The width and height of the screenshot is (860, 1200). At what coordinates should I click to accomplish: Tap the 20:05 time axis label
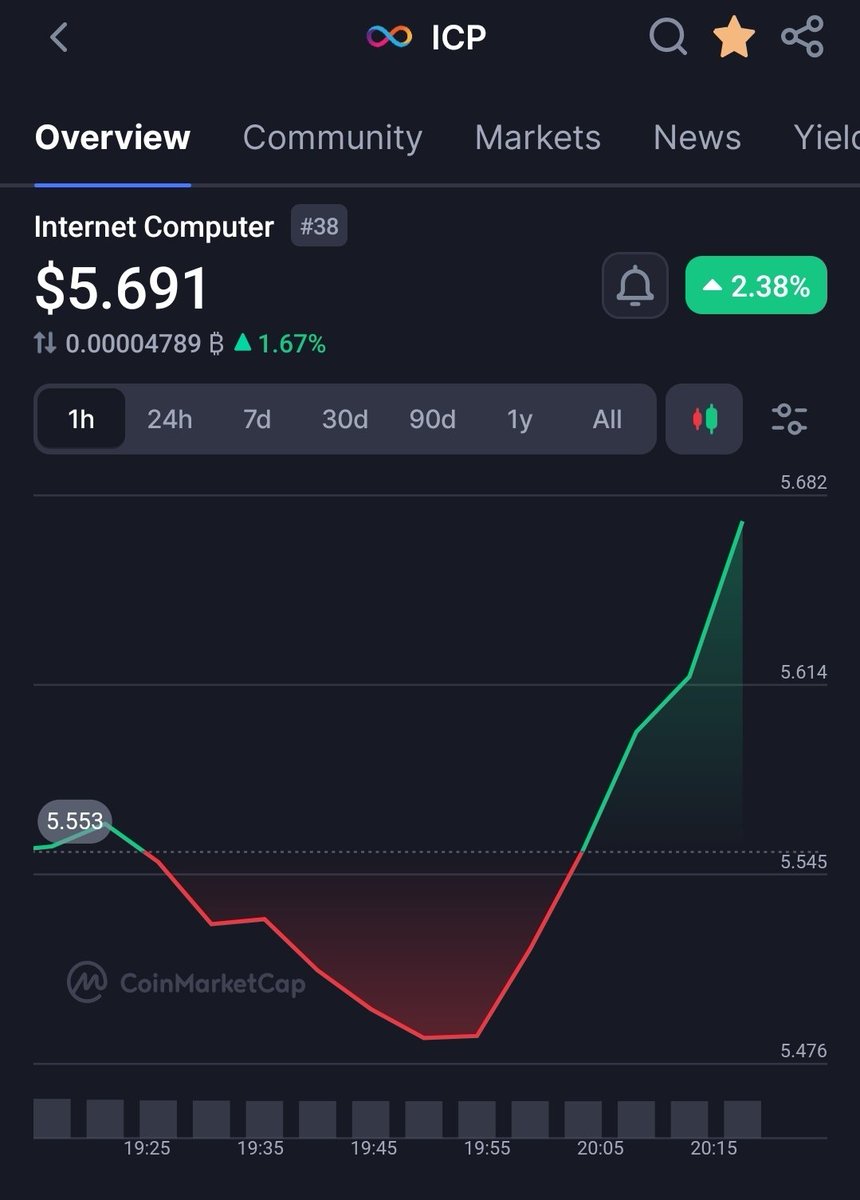600,1149
